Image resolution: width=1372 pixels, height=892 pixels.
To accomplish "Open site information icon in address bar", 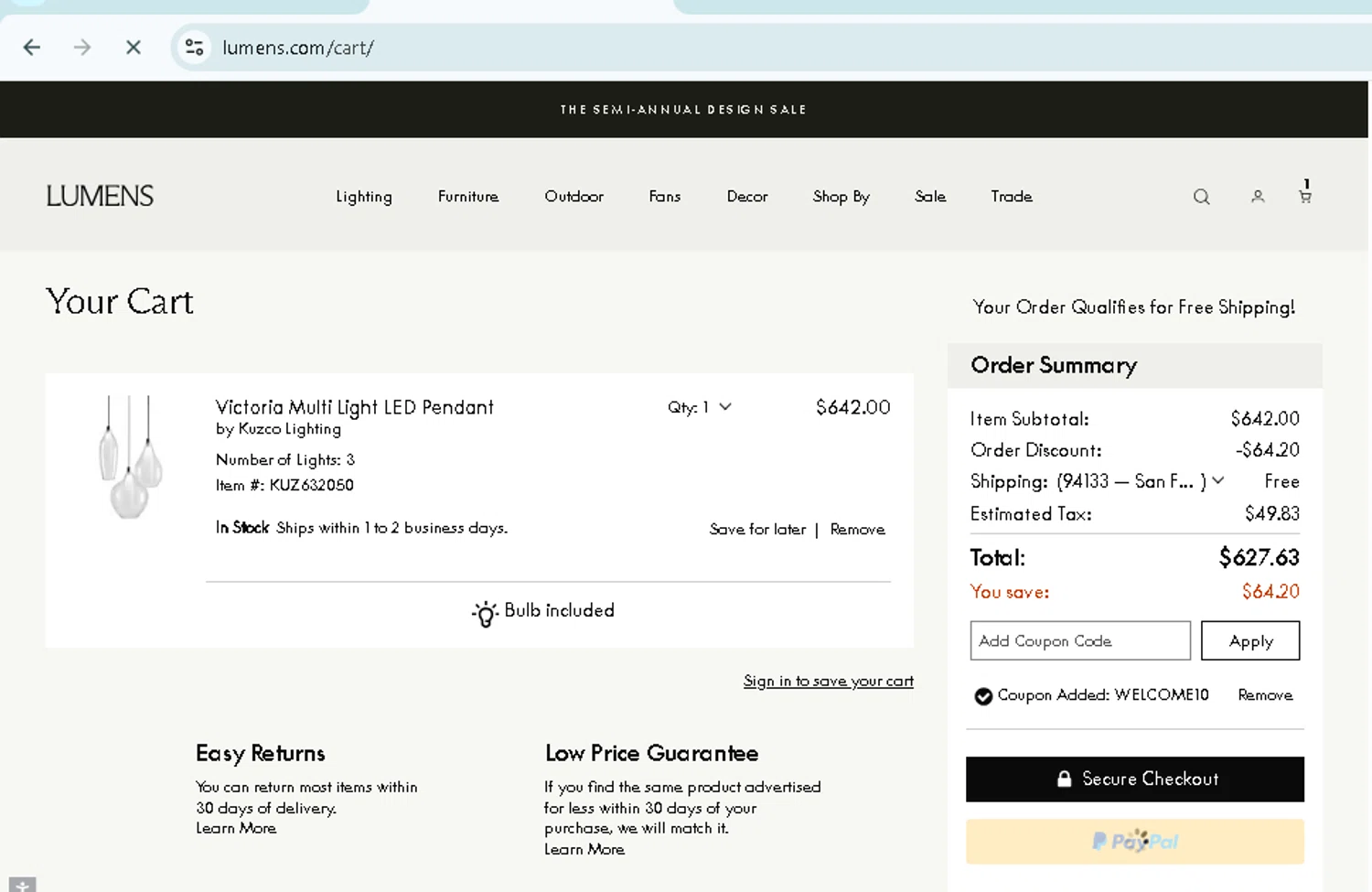I will click(x=194, y=48).
